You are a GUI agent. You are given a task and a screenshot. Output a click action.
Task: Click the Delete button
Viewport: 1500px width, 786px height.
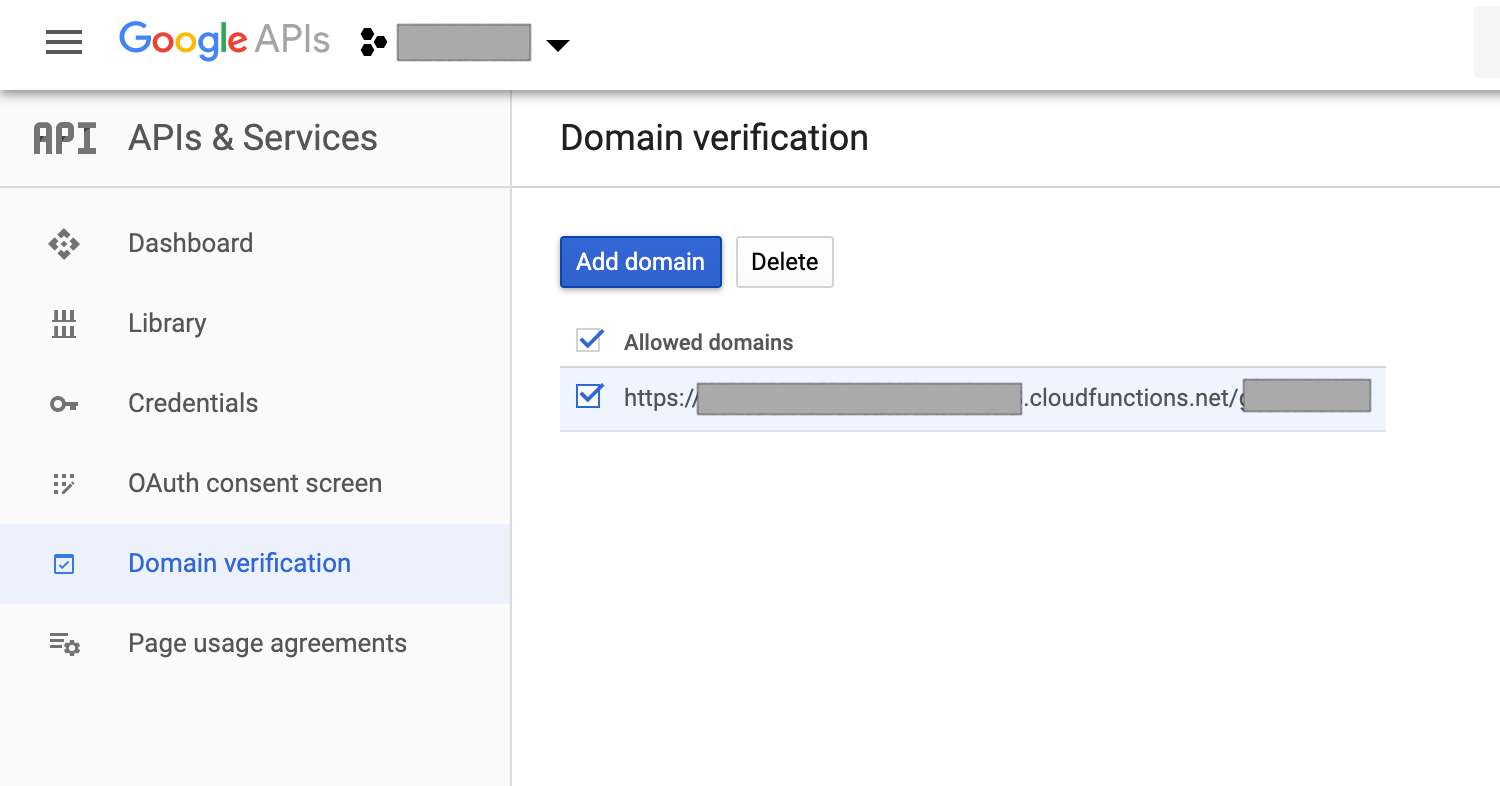(x=784, y=262)
